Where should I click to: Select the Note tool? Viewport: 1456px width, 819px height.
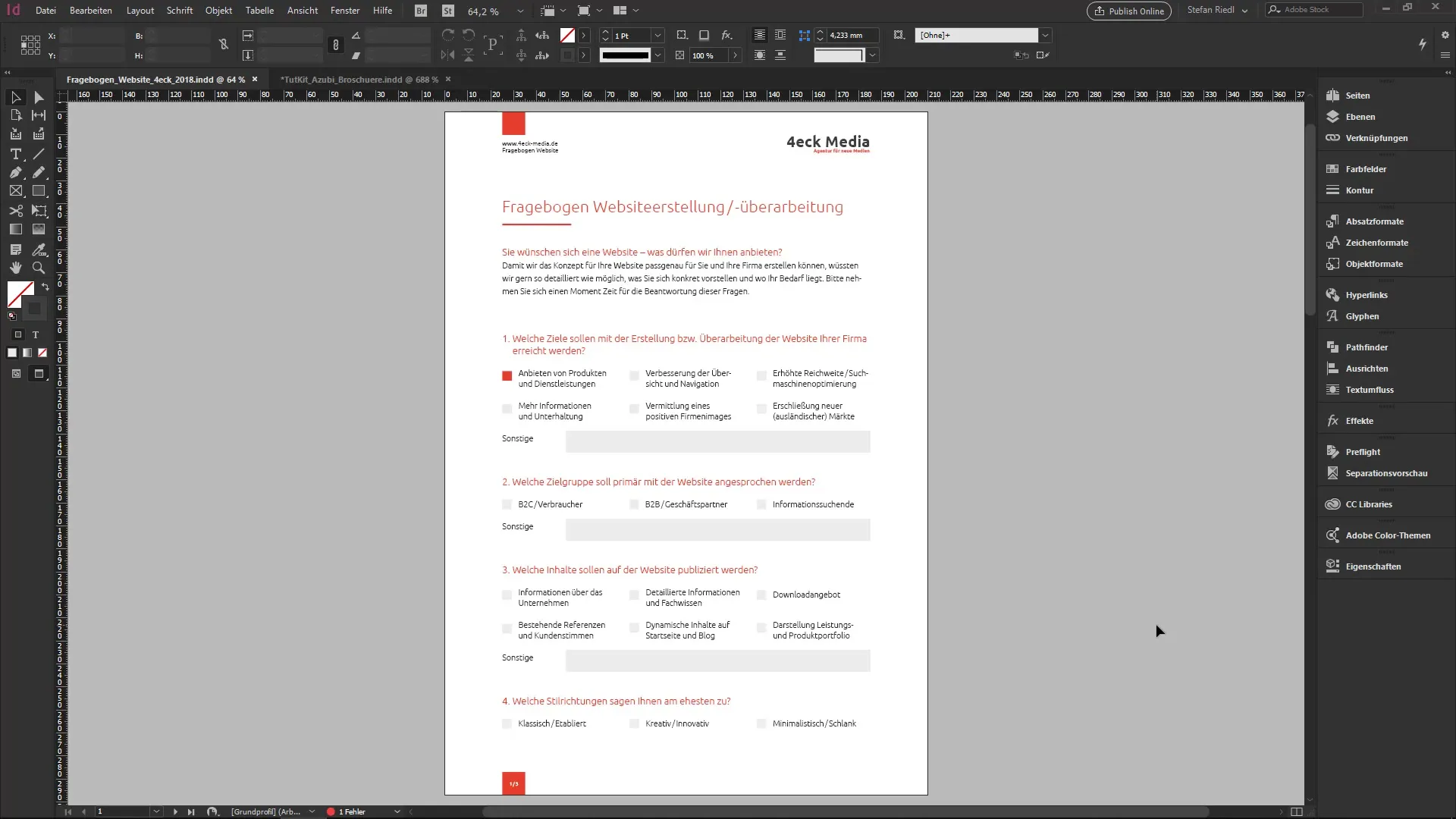pyautogui.click(x=15, y=249)
